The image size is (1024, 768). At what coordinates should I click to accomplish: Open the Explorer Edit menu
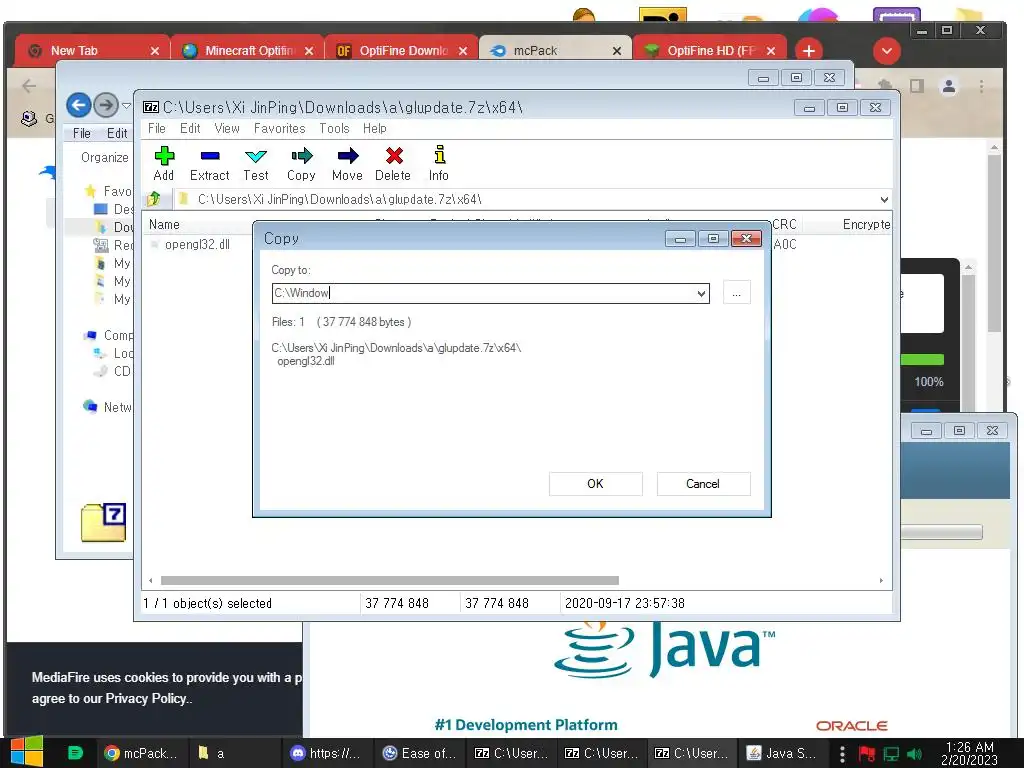(117, 133)
